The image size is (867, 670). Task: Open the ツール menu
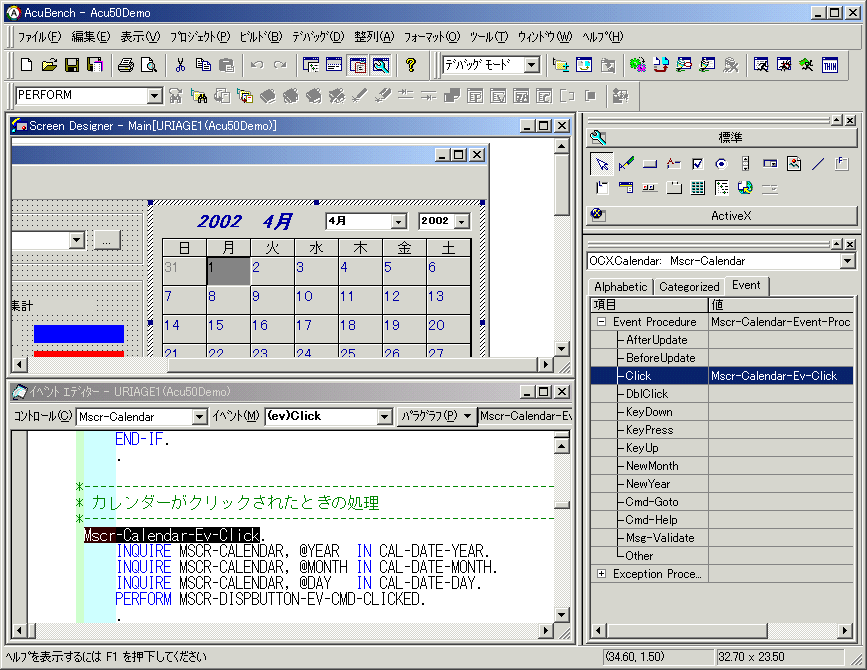tap(489, 37)
